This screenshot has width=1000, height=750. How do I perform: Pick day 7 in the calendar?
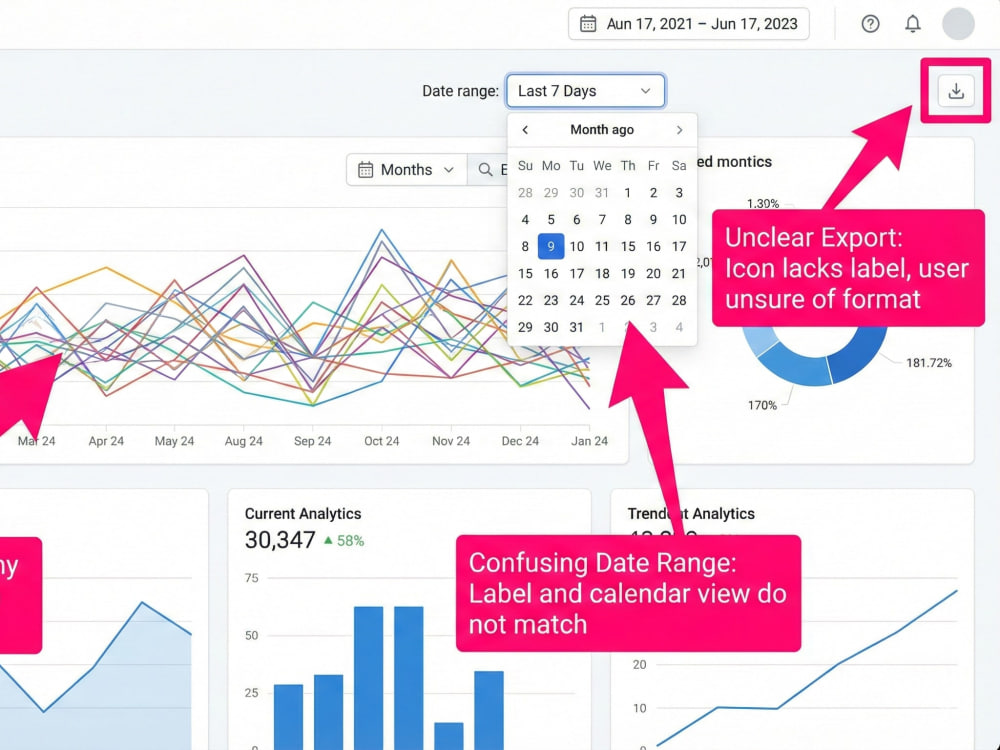[x=602, y=219]
